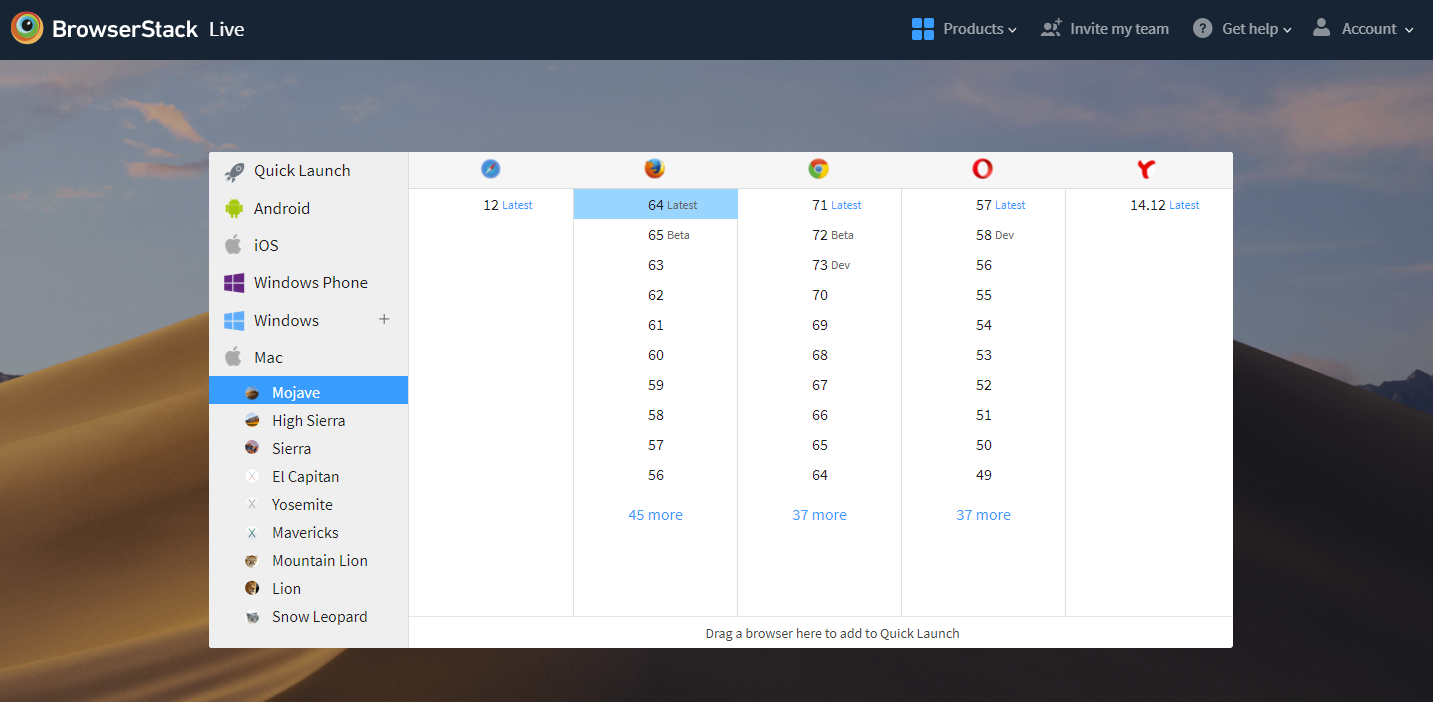Click the Account person icon
This screenshot has width=1433, height=702.
pyautogui.click(x=1322, y=27)
